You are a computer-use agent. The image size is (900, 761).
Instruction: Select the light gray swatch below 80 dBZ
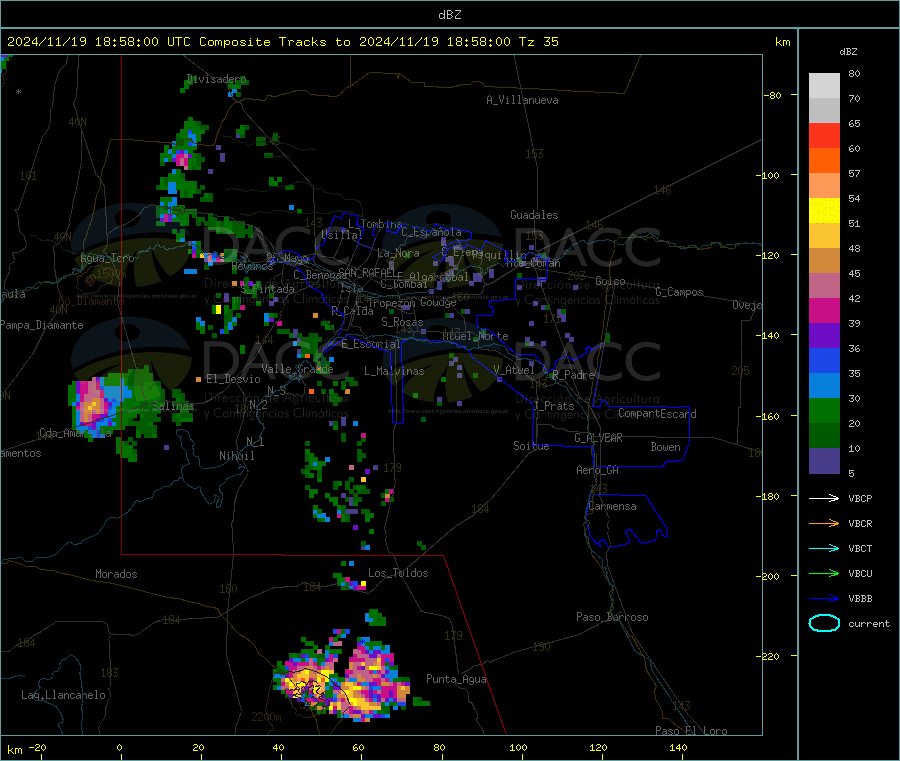[824, 86]
